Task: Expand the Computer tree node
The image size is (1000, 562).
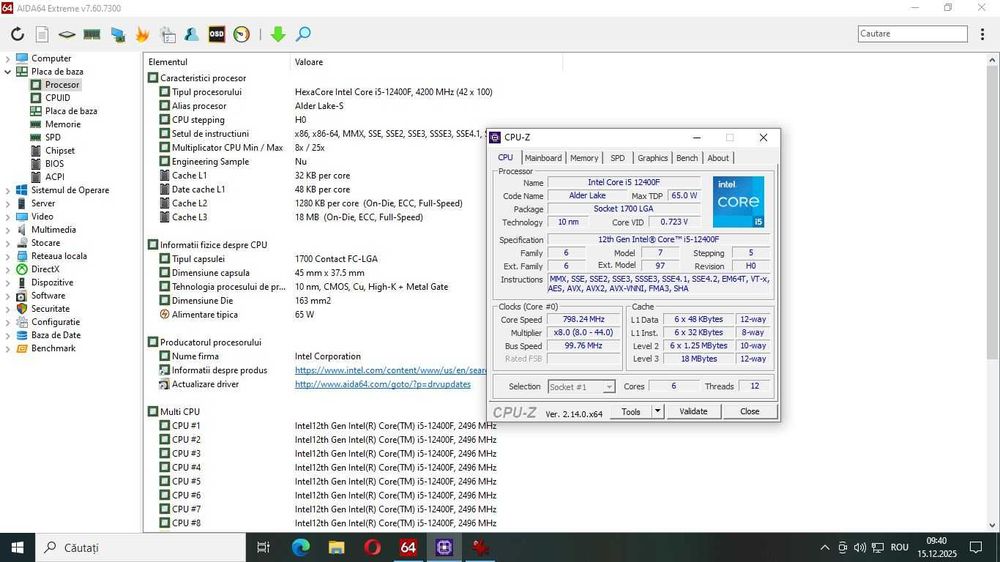Action: 8,59
